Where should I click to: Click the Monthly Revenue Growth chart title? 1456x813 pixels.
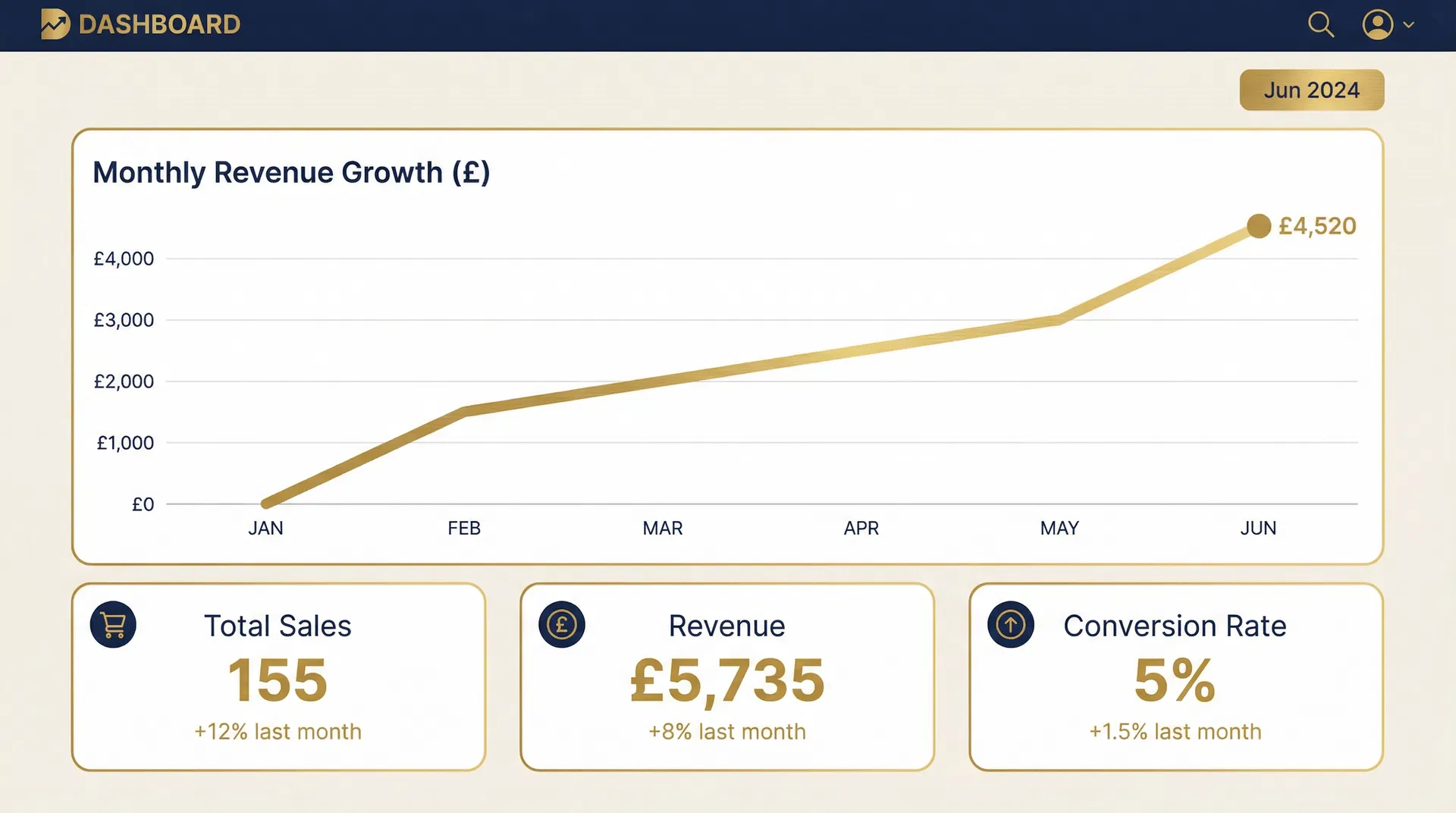click(x=291, y=172)
